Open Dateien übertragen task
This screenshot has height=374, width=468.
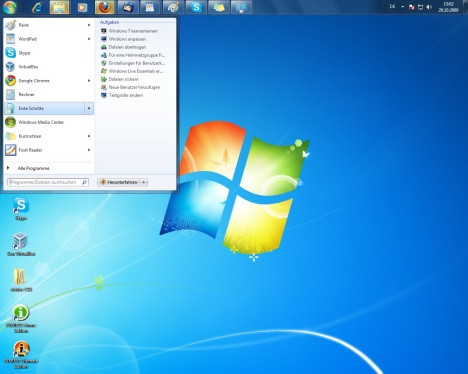[123, 47]
